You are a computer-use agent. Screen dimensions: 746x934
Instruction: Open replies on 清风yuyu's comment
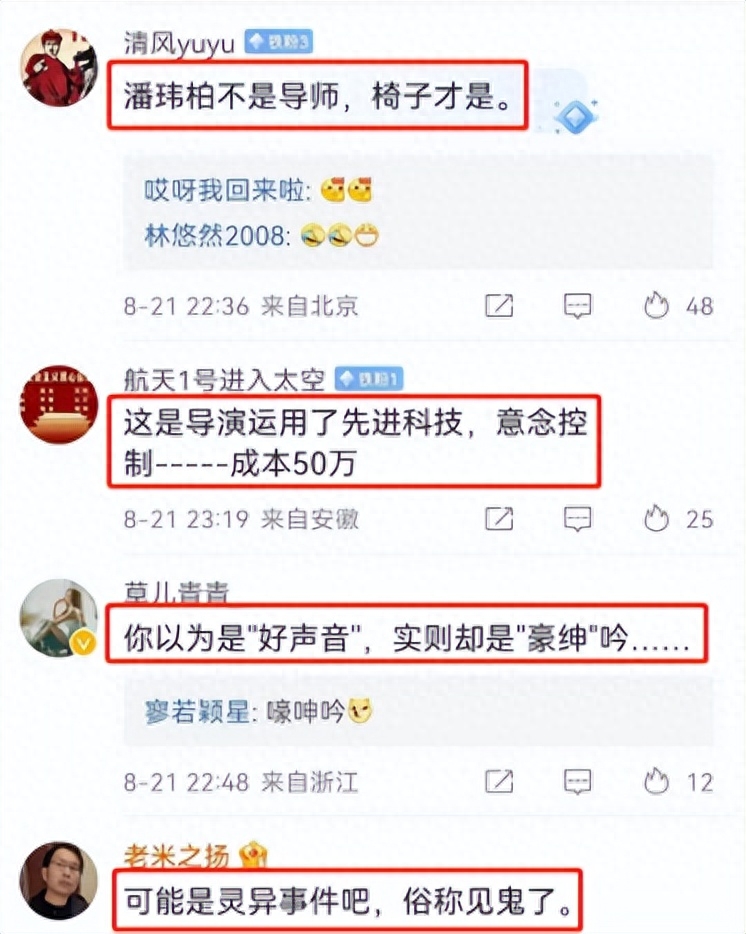(577, 306)
